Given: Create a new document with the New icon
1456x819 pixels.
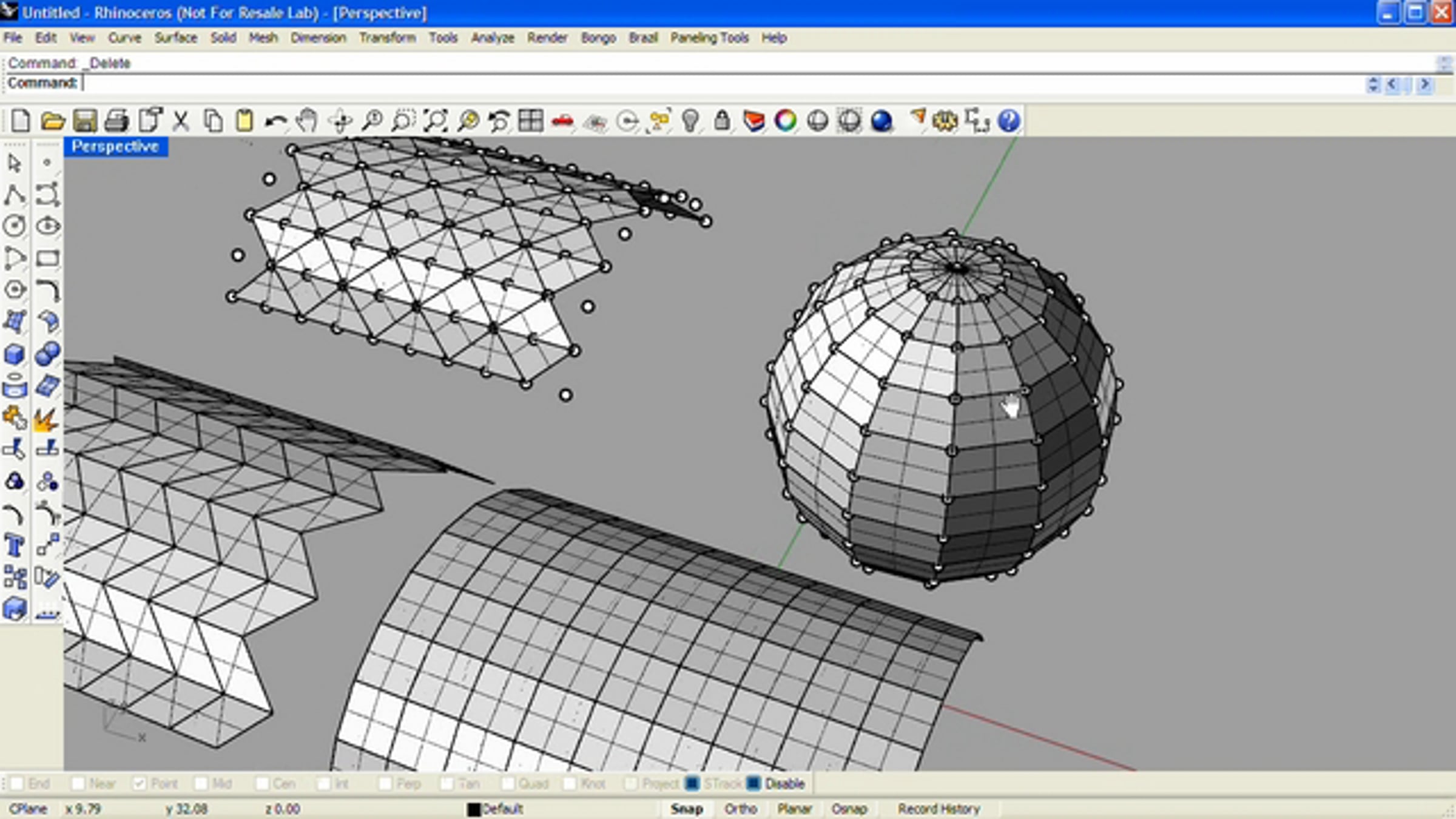Looking at the screenshot, I should point(20,121).
